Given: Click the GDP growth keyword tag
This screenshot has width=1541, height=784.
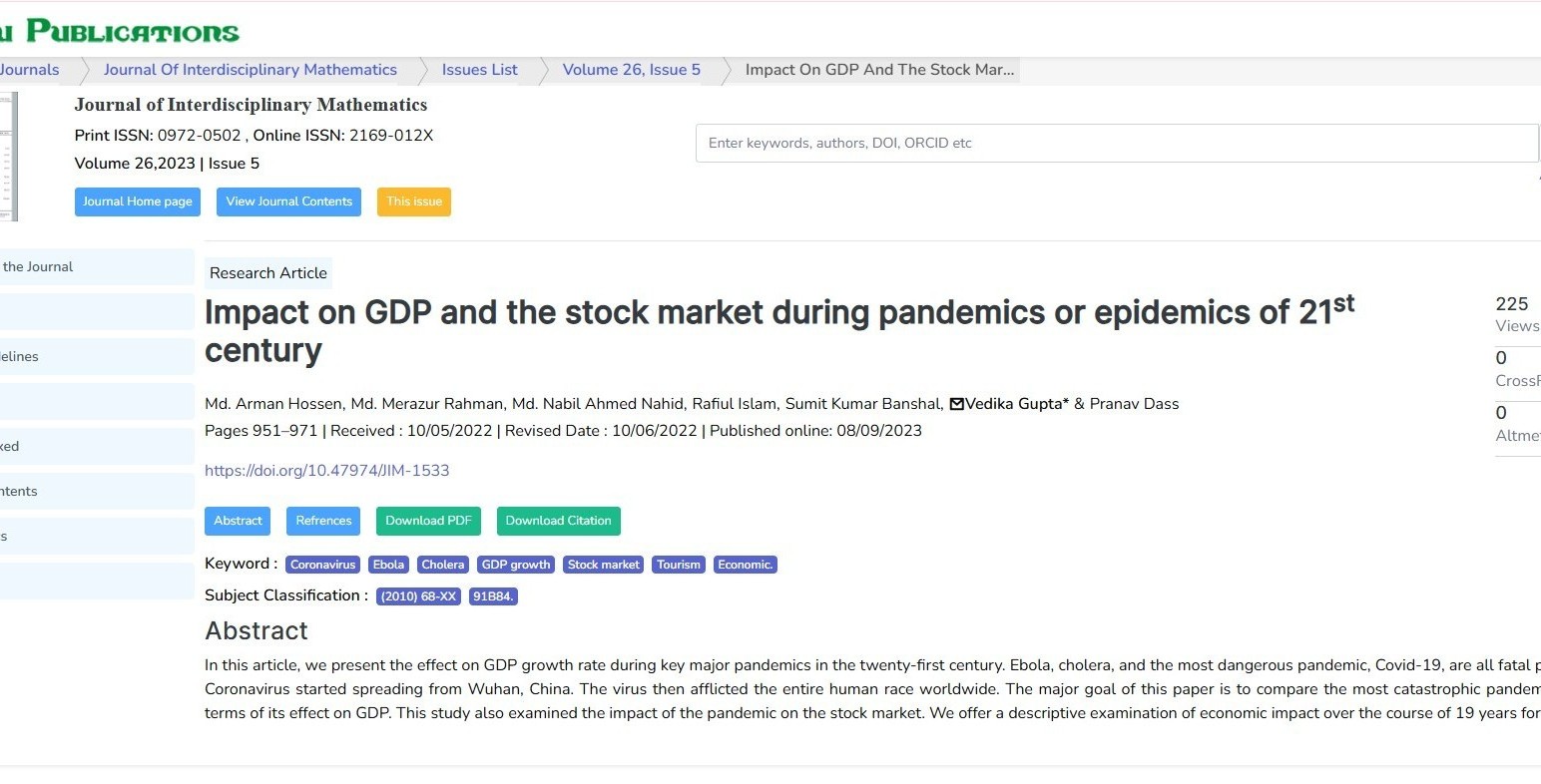Looking at the screenshot, I should click(515, 564).
